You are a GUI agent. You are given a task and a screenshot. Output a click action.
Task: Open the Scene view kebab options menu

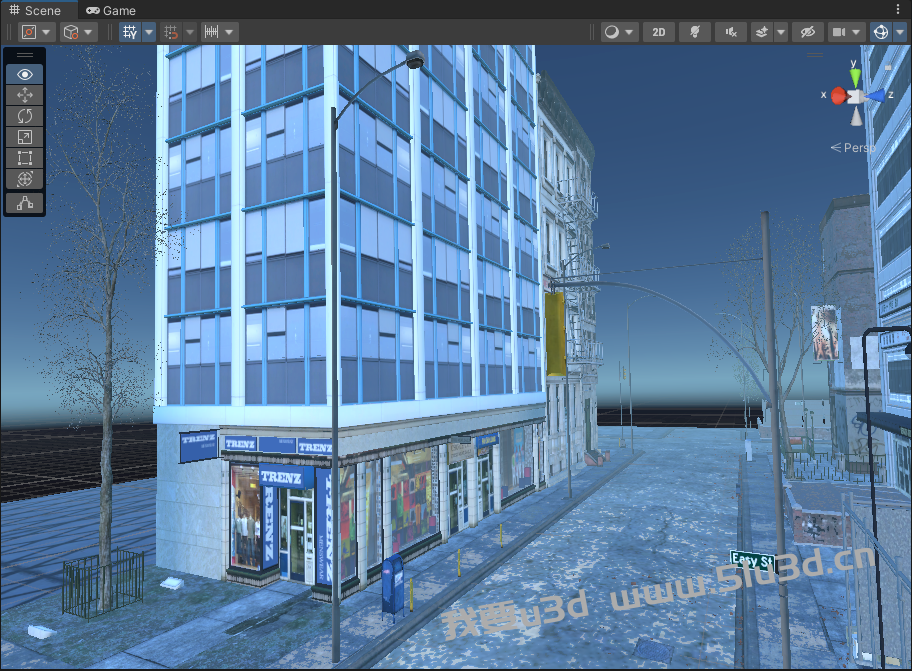click(x=899, y=10)
